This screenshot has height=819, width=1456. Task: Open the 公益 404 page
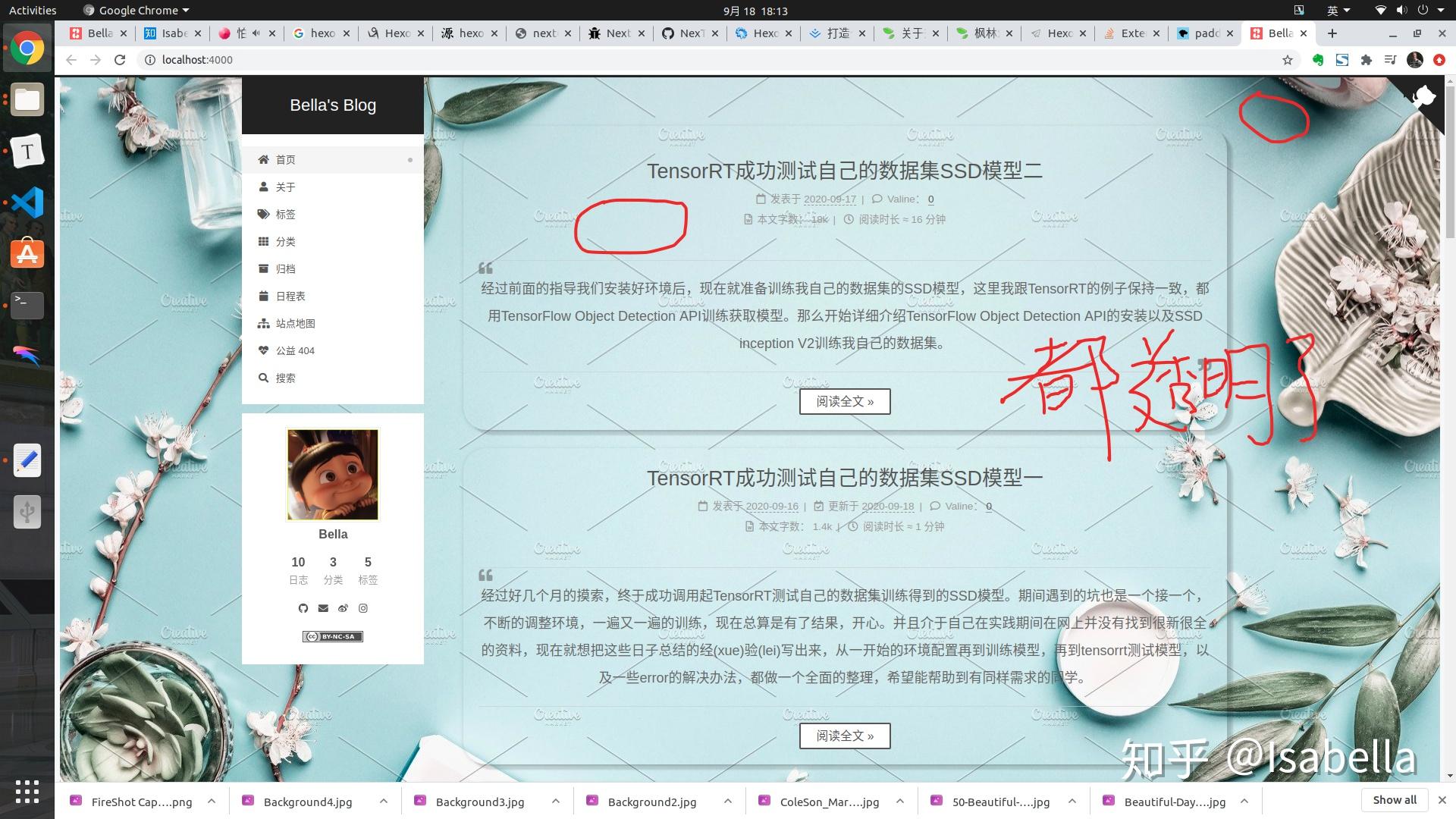tap(296, 350)
